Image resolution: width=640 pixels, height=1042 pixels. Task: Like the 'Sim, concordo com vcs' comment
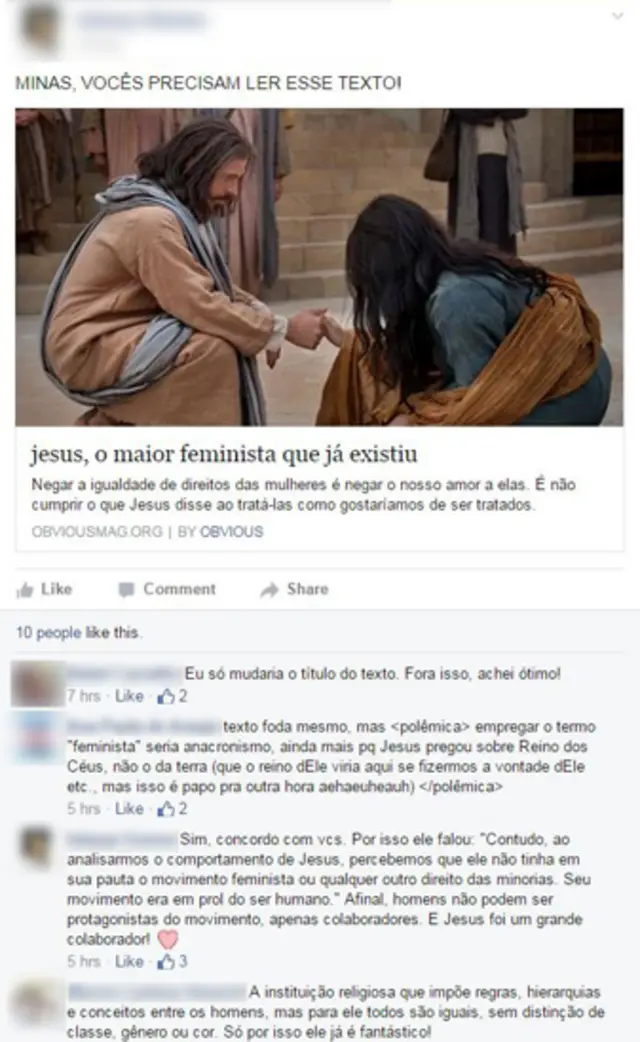point(129,962)
